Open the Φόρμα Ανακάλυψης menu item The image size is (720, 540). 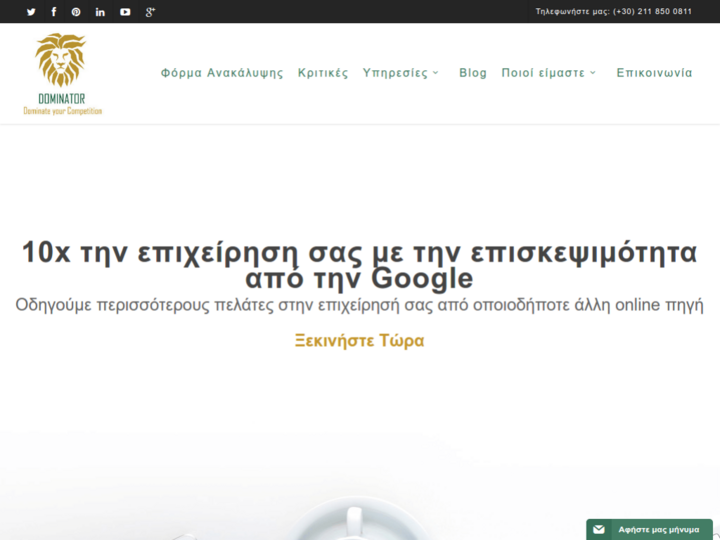(x=222, y=73)
